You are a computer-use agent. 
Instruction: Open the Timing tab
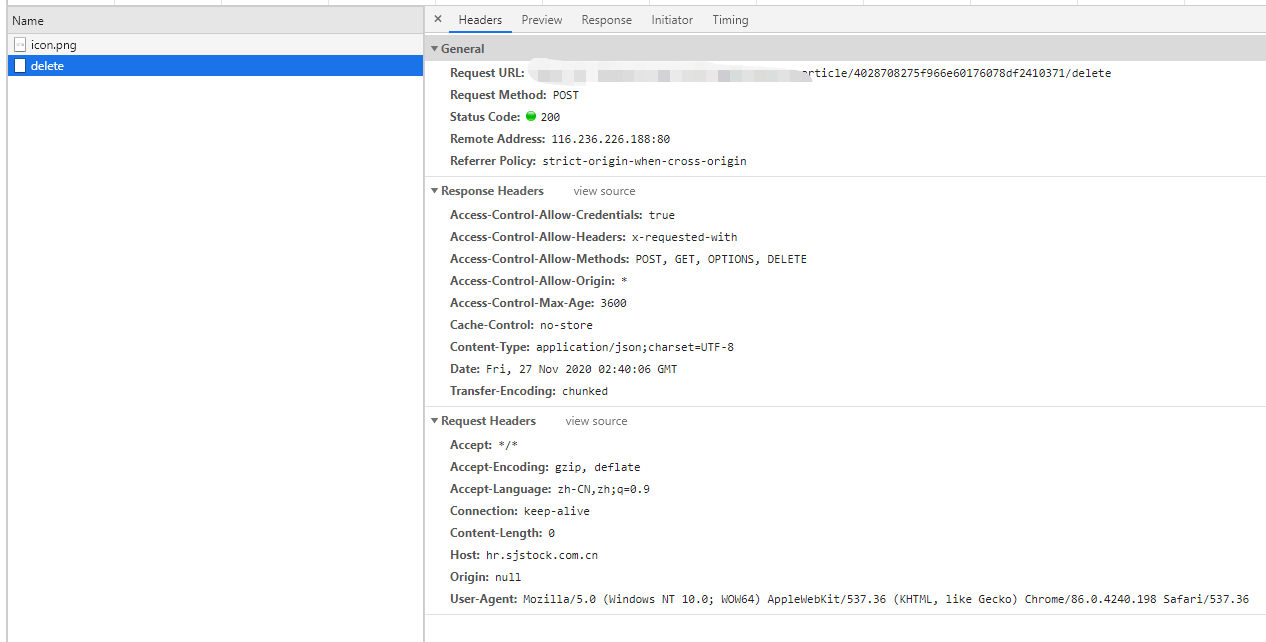pyautogui.click(x=730, y=19)
